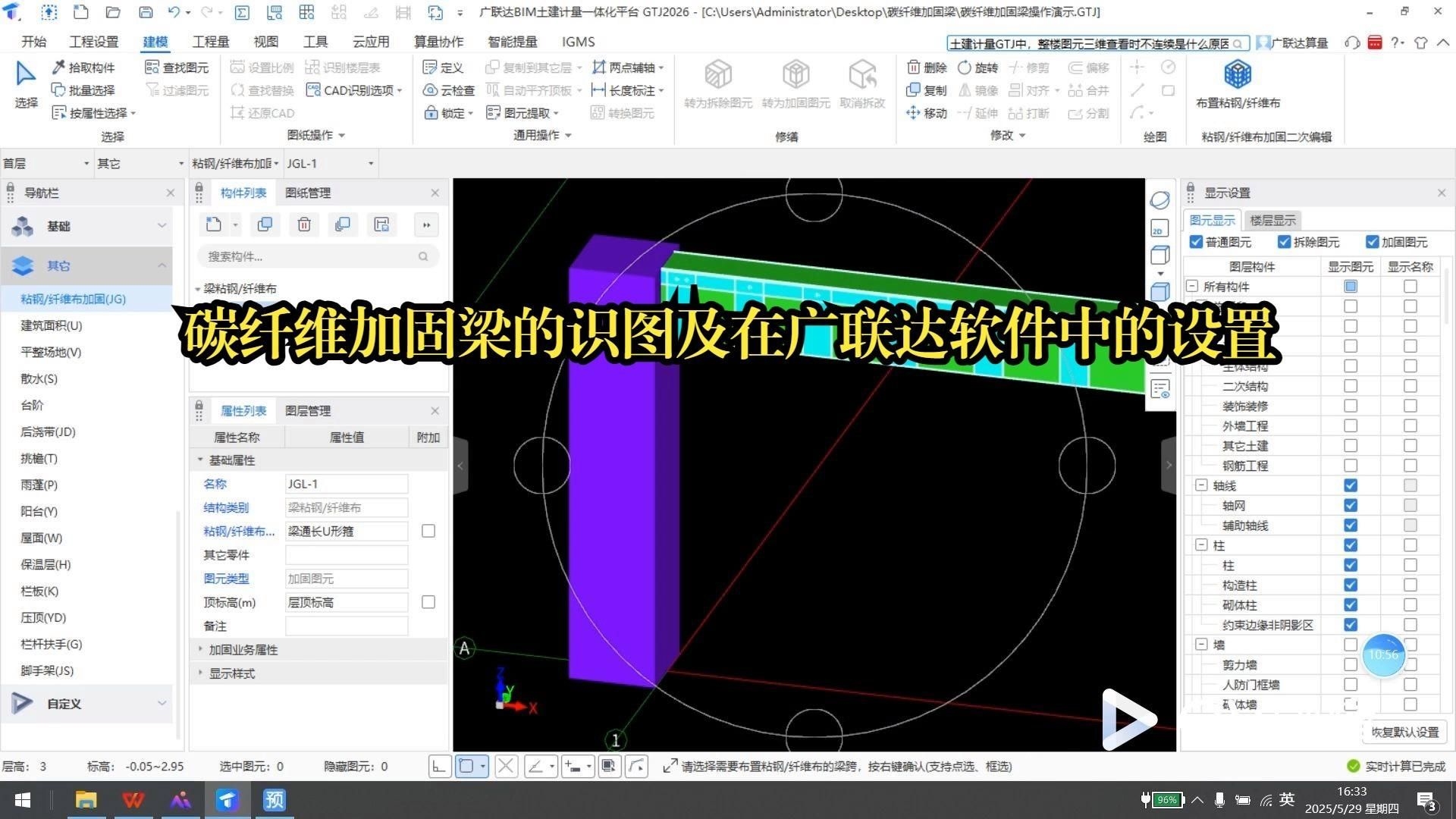Toggle the 加固图元 display checkbox
This screenshot has width=1456, height=819.
click(1373, 242)
